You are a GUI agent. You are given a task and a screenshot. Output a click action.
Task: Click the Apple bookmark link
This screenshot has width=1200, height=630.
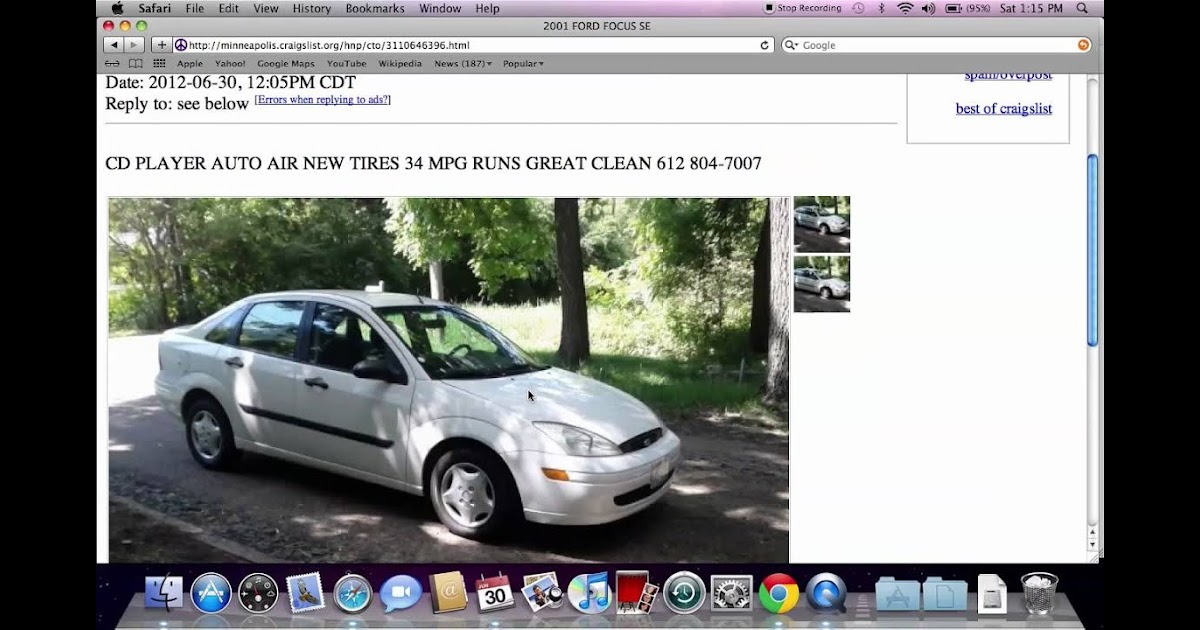click(x=190, y=63)
